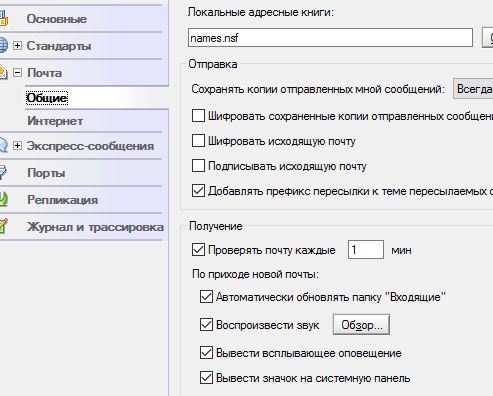
Task: Enable Шифровать исходящую почту checkbox
Action: point(198,141)
